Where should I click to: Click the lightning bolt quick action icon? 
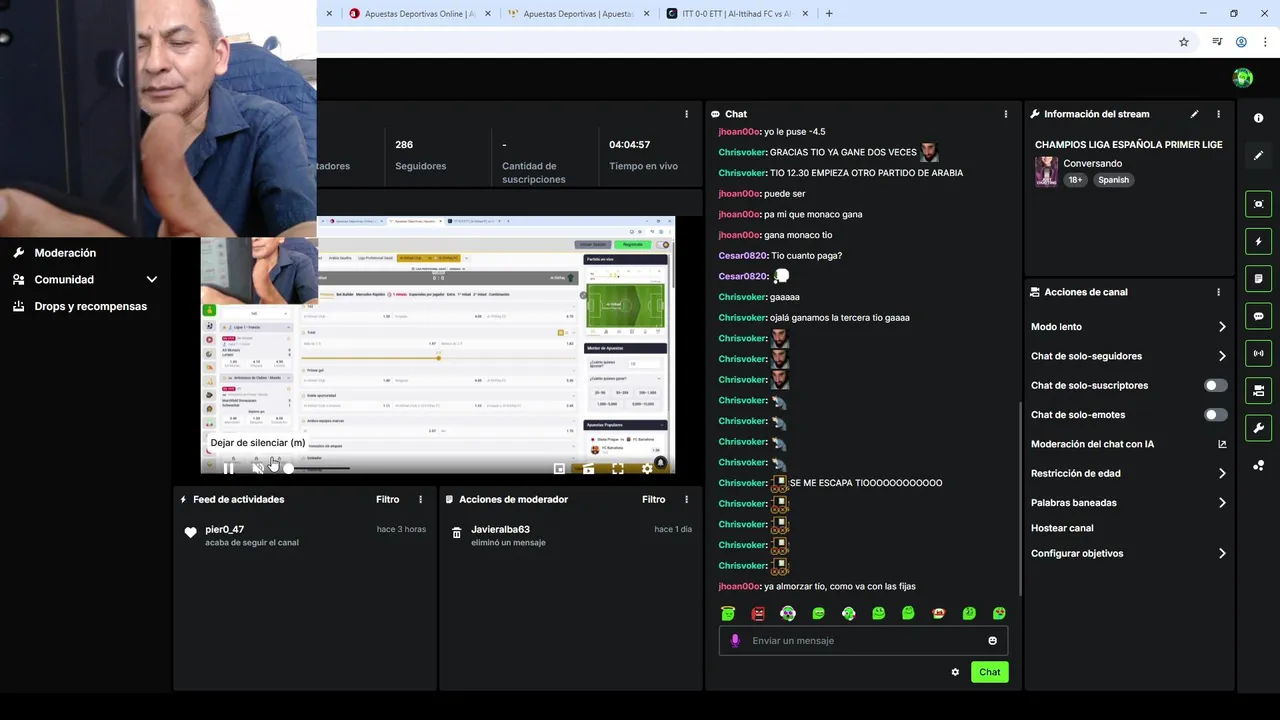click(x=1258, y=241)
